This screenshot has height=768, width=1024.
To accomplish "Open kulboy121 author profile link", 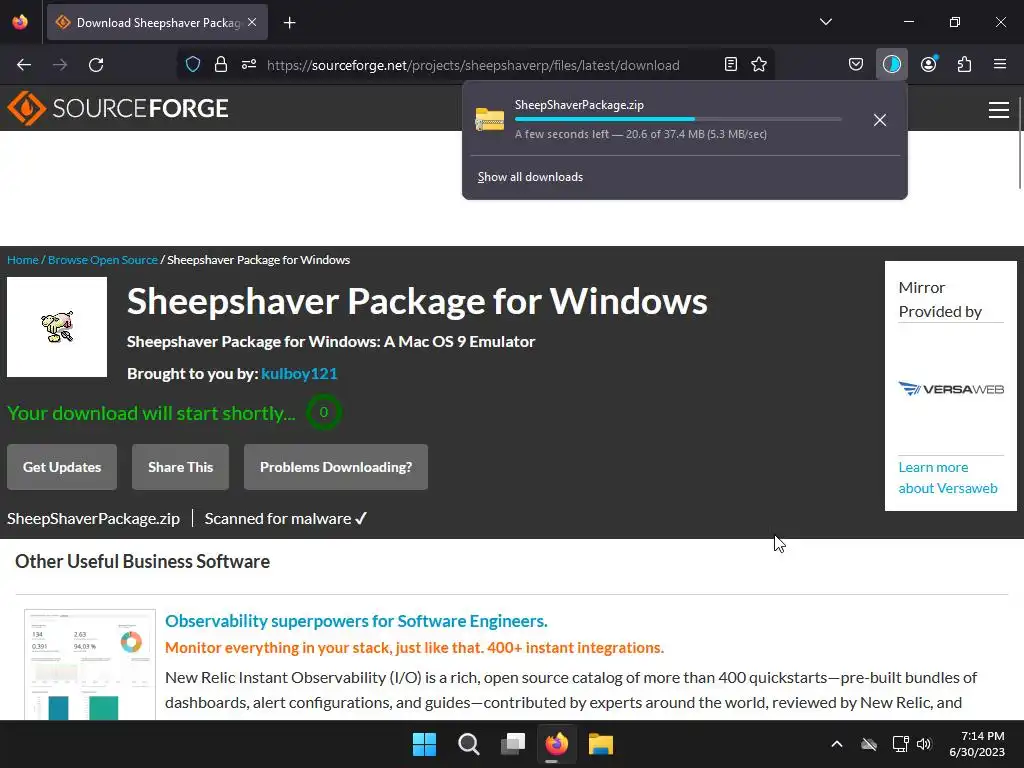I will pyautogui.click(x=299, y=374).
